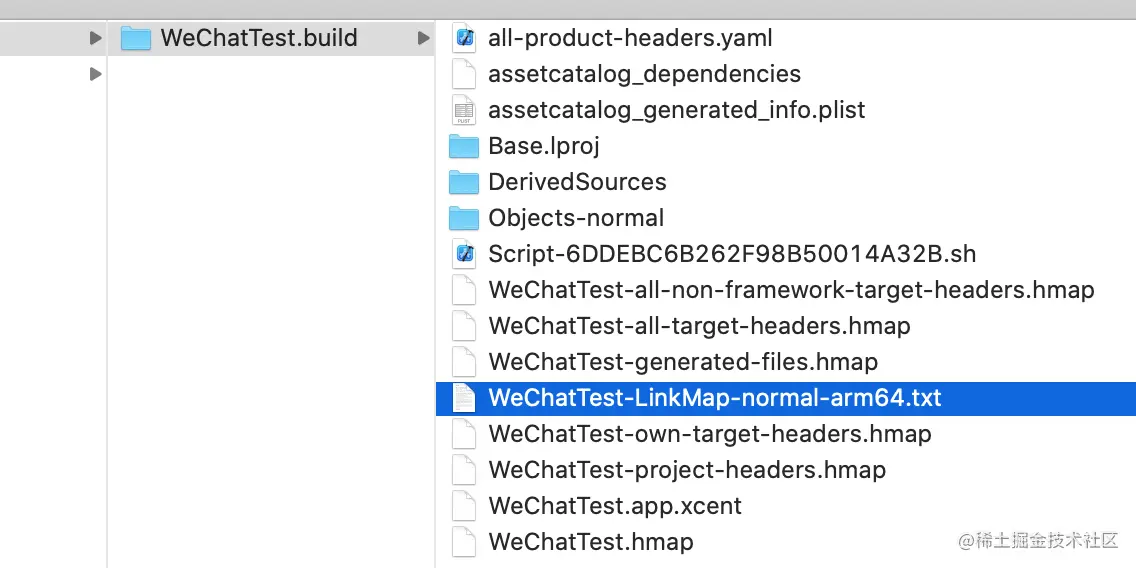Click disclosure arrow in row below WeChatTest.build
Image resolution: width=1136 pixels, height=568 pixels.
pos(95,74)
